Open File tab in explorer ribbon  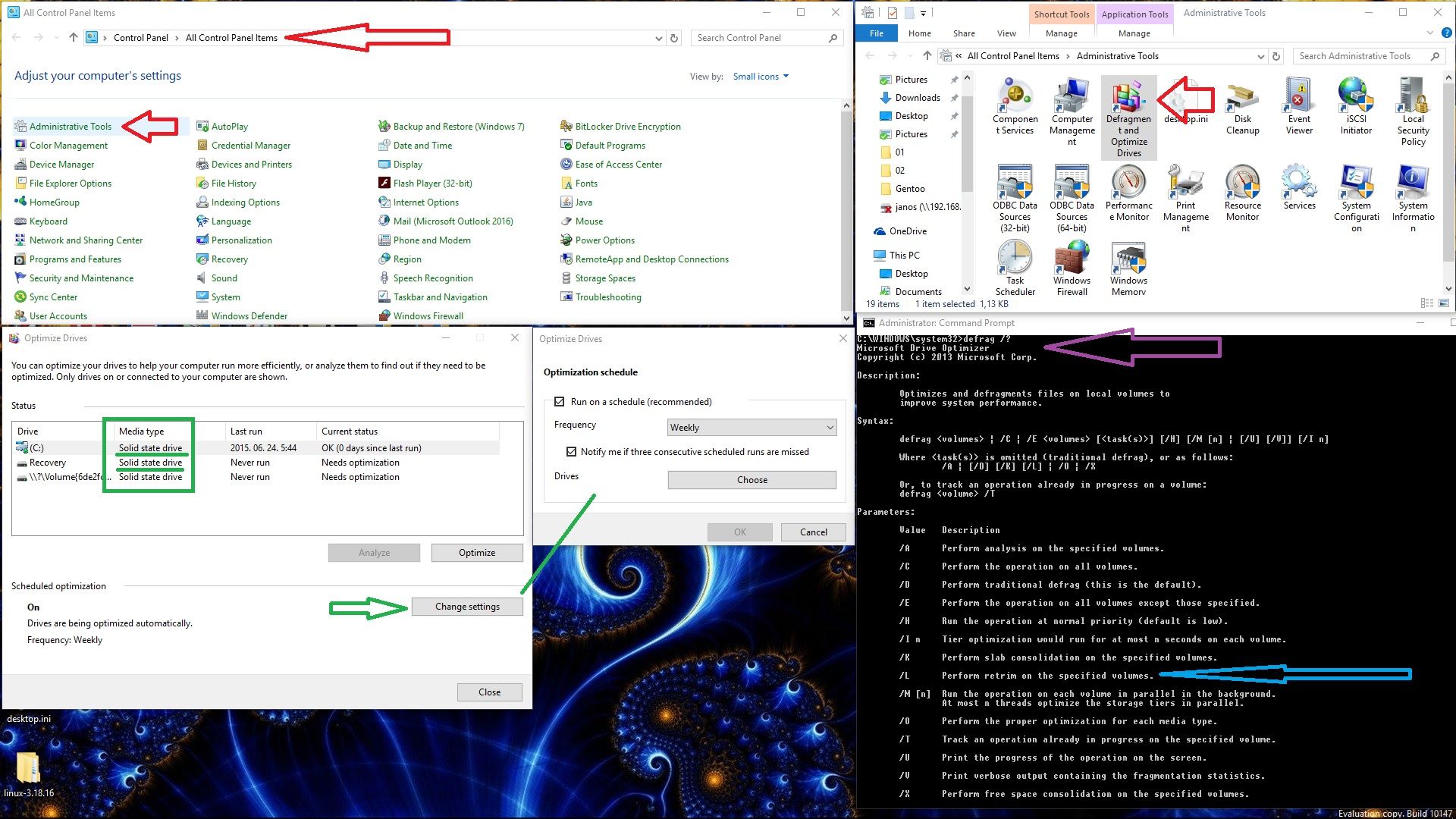[x=876, y=33]
